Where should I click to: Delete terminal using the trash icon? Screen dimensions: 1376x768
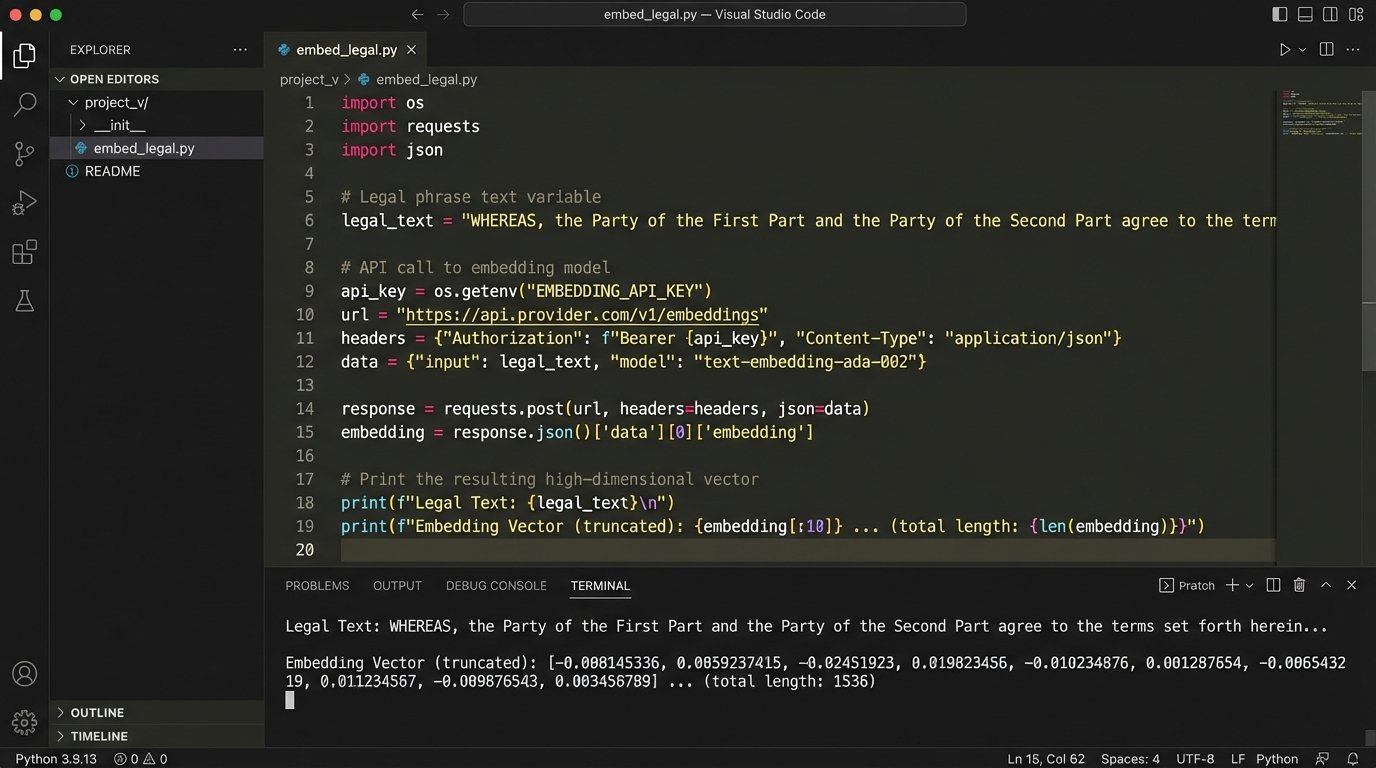[x=1299, y=585]
